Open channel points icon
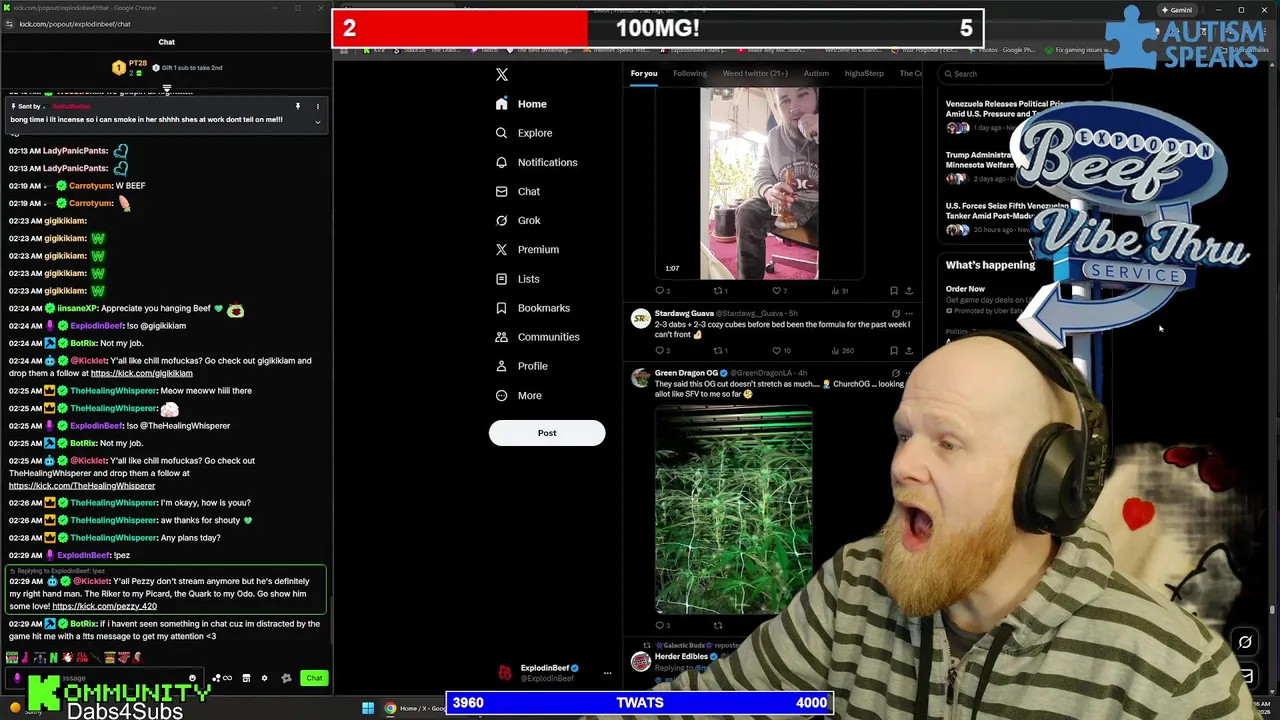Image resolution: width=1280 pixels, height=720 pixels. 222,678
